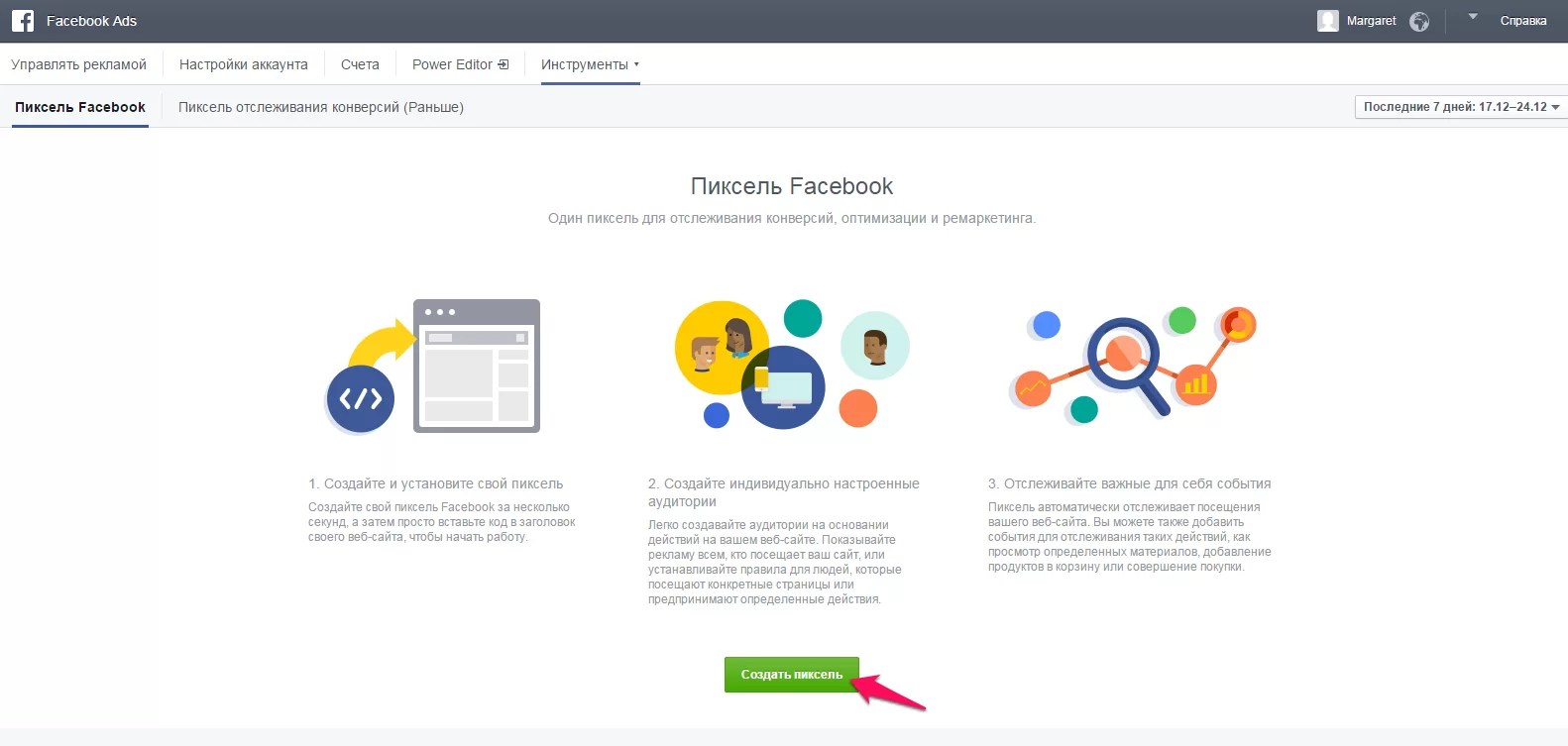Open the Справка help link
Image resolution: width=1568 pixels, height=746 pixels.
coord(1523,21)
